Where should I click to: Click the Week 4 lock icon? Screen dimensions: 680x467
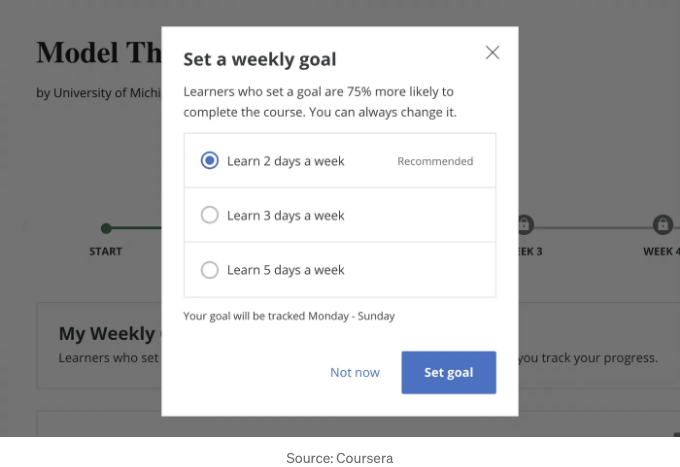coord(663,225)
